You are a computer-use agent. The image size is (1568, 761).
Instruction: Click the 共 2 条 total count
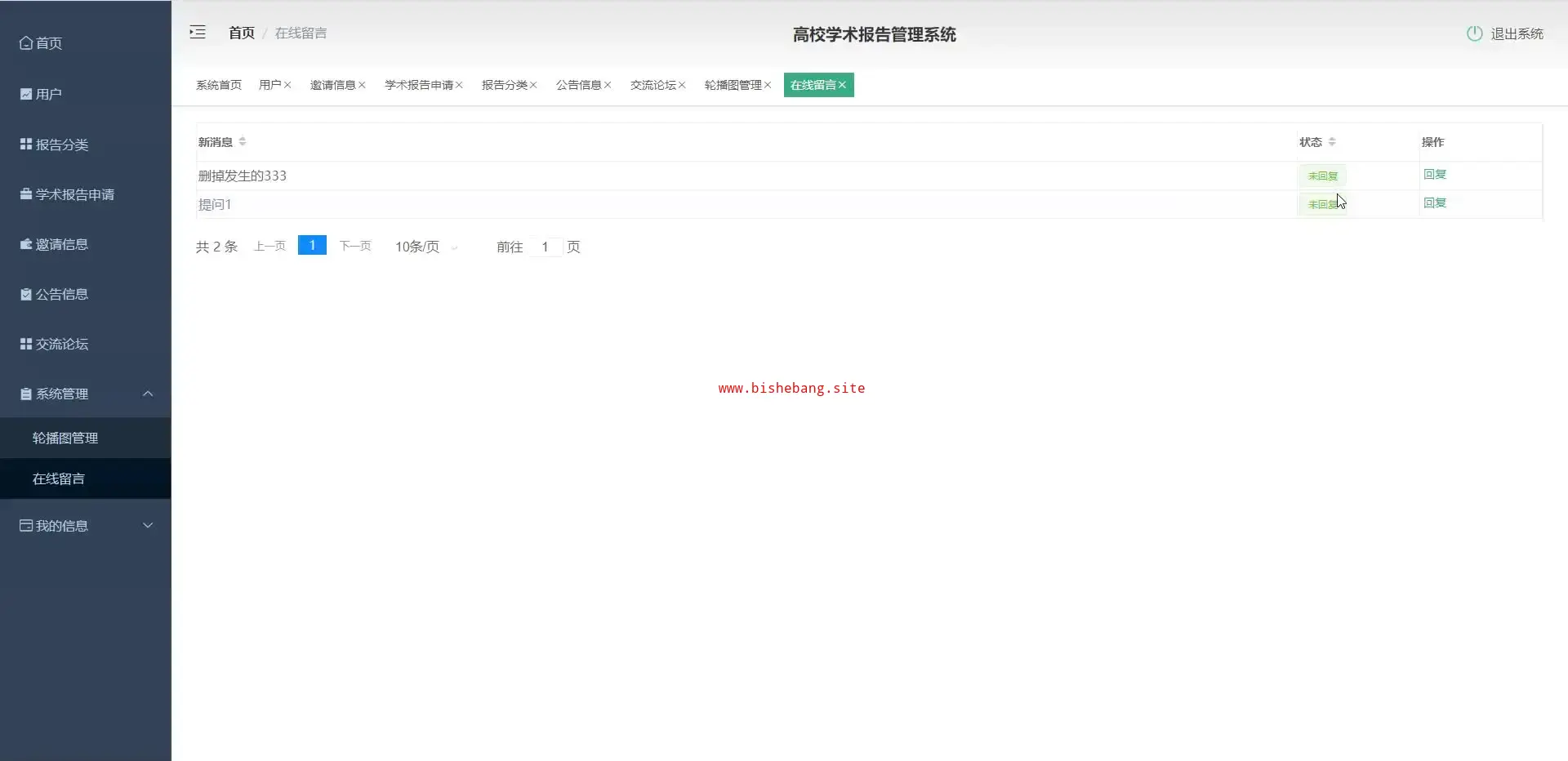coord(216,247)
